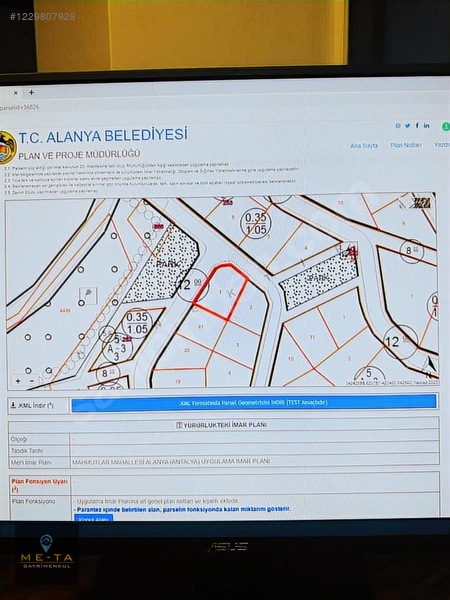This screenshot has width=450, height=600.
Task: Open the Facebook social icon
Action: (417, 125)
